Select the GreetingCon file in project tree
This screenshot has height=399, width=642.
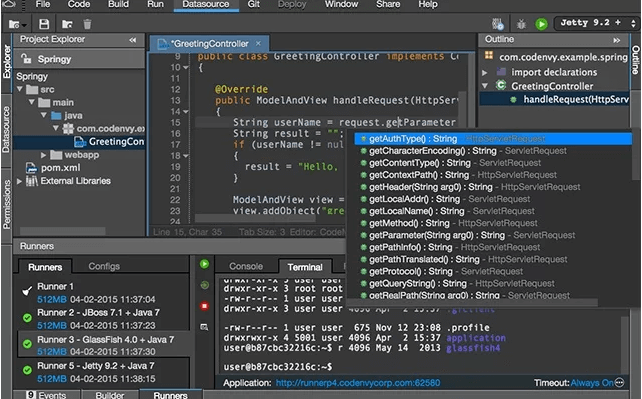coord(79,142)
